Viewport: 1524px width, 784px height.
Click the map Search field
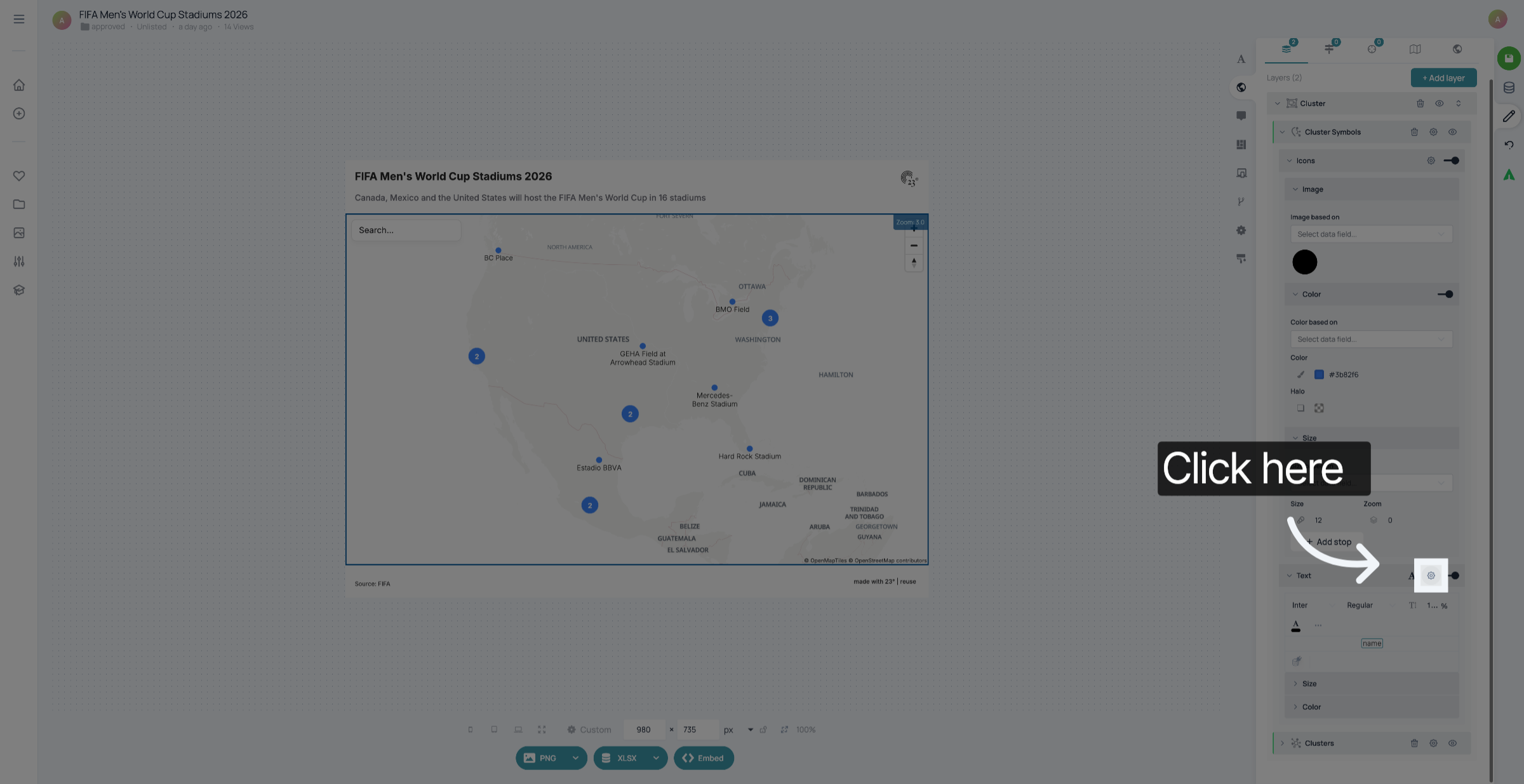(406, 230)
